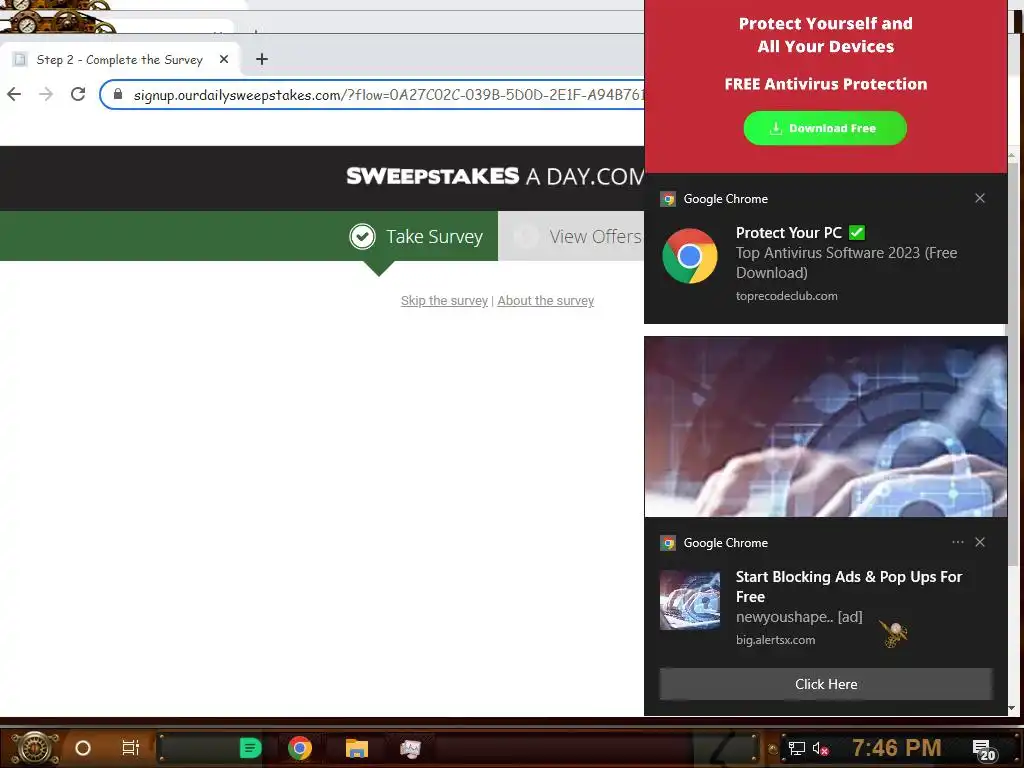Open the About the survey link
The height and width of the screenshot is (768, 1024).
pyautogui.click(x=546, y=301)
